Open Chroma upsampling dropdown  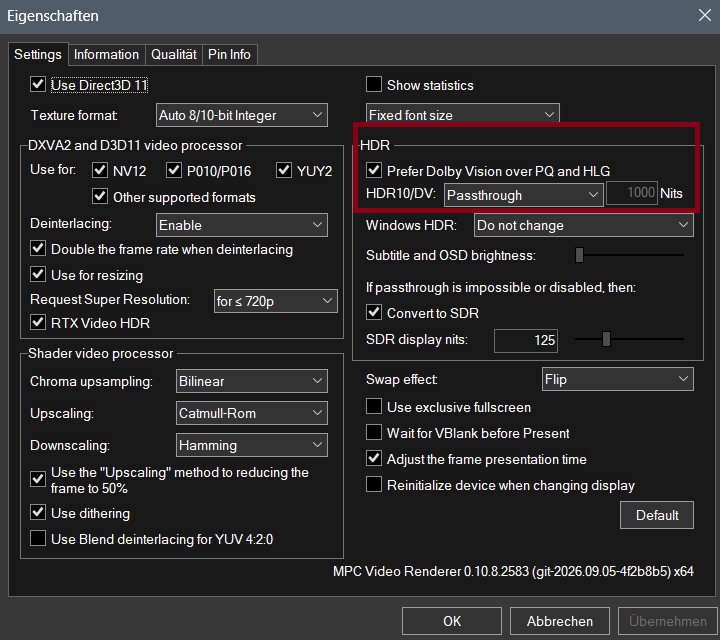point(252,381)
